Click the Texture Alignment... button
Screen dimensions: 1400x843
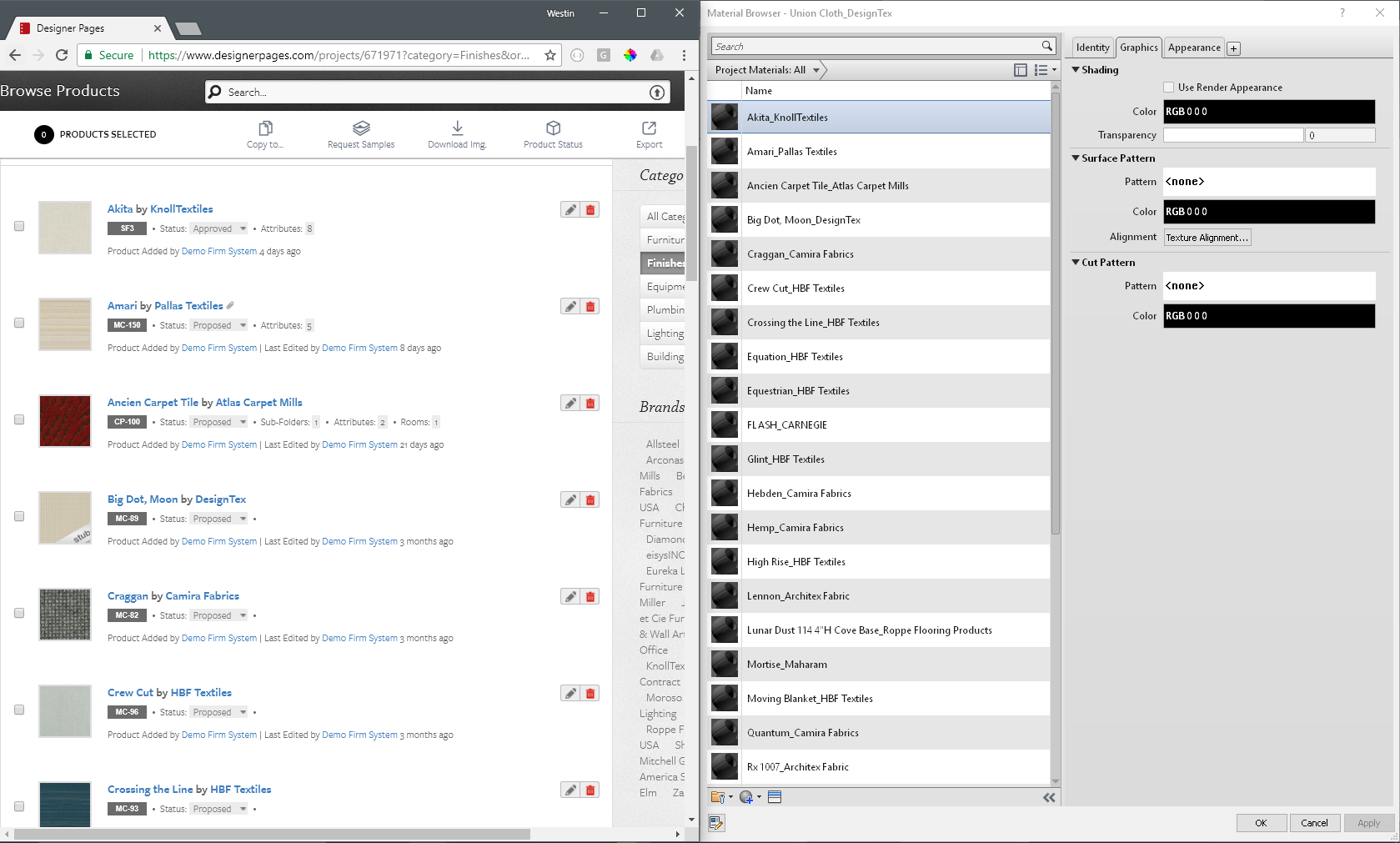[x=1207, y=238]
